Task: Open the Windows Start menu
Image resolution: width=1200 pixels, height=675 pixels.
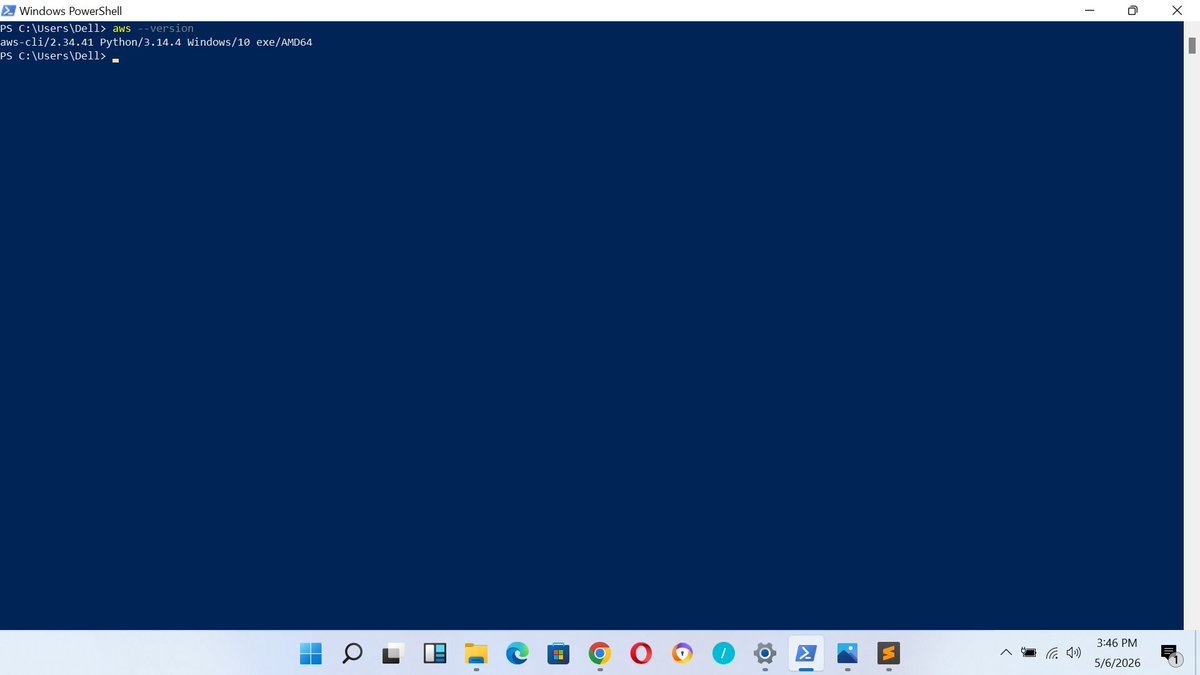Action: pos(311,653)
